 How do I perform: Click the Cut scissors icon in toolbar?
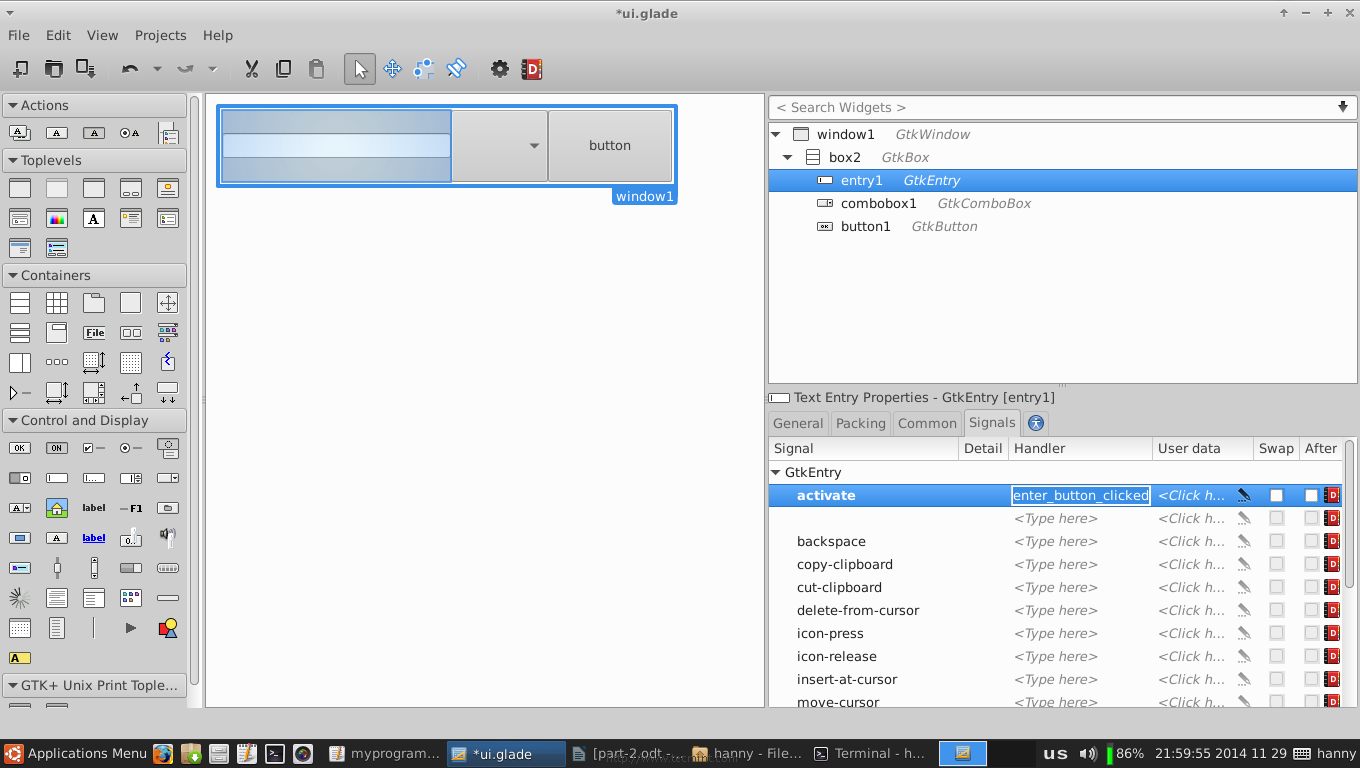coord(252,69)
